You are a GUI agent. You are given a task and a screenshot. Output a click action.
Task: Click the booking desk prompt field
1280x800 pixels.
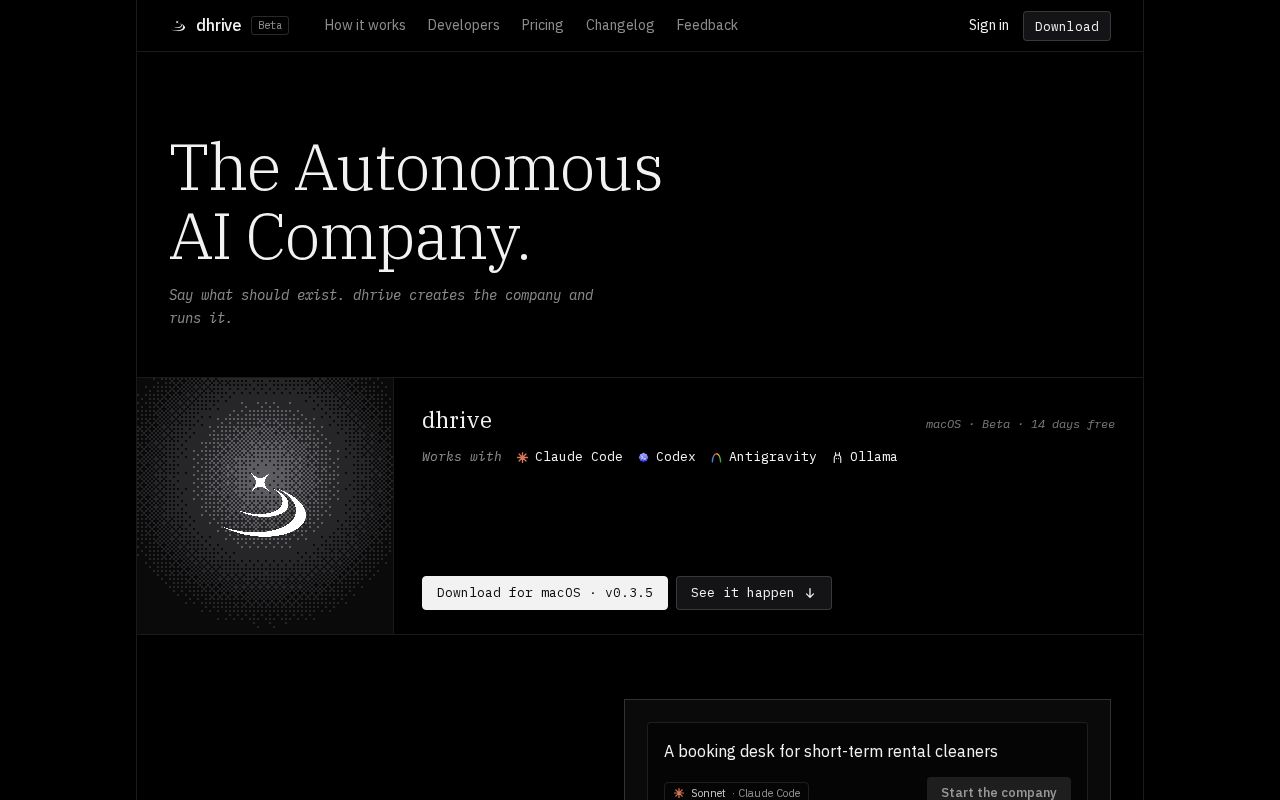[867, 751]
